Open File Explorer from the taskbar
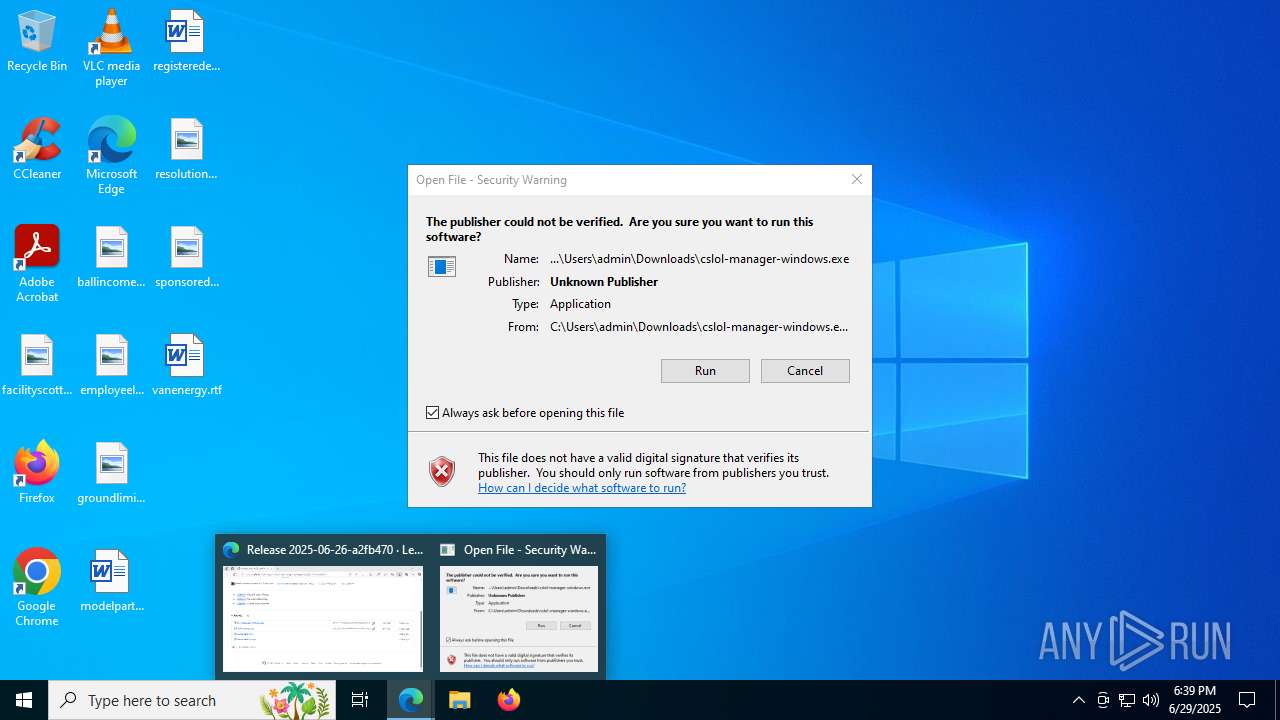The width and height of the screenshot is (1280, 720). tap(460, 700)
